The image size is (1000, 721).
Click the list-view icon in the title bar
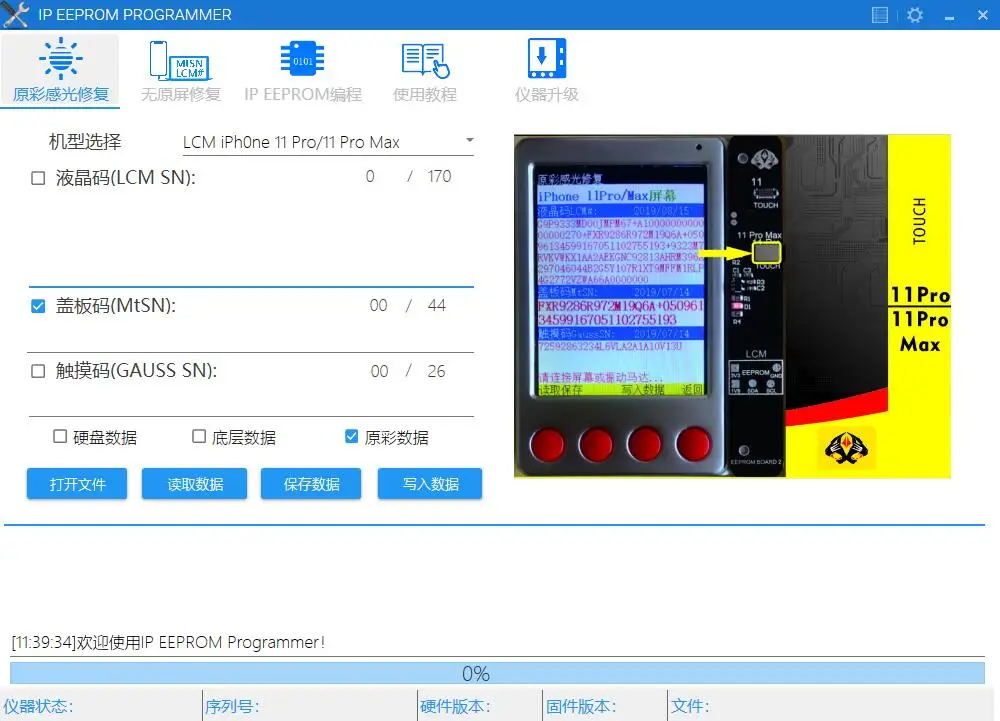[x=879, y=15]
